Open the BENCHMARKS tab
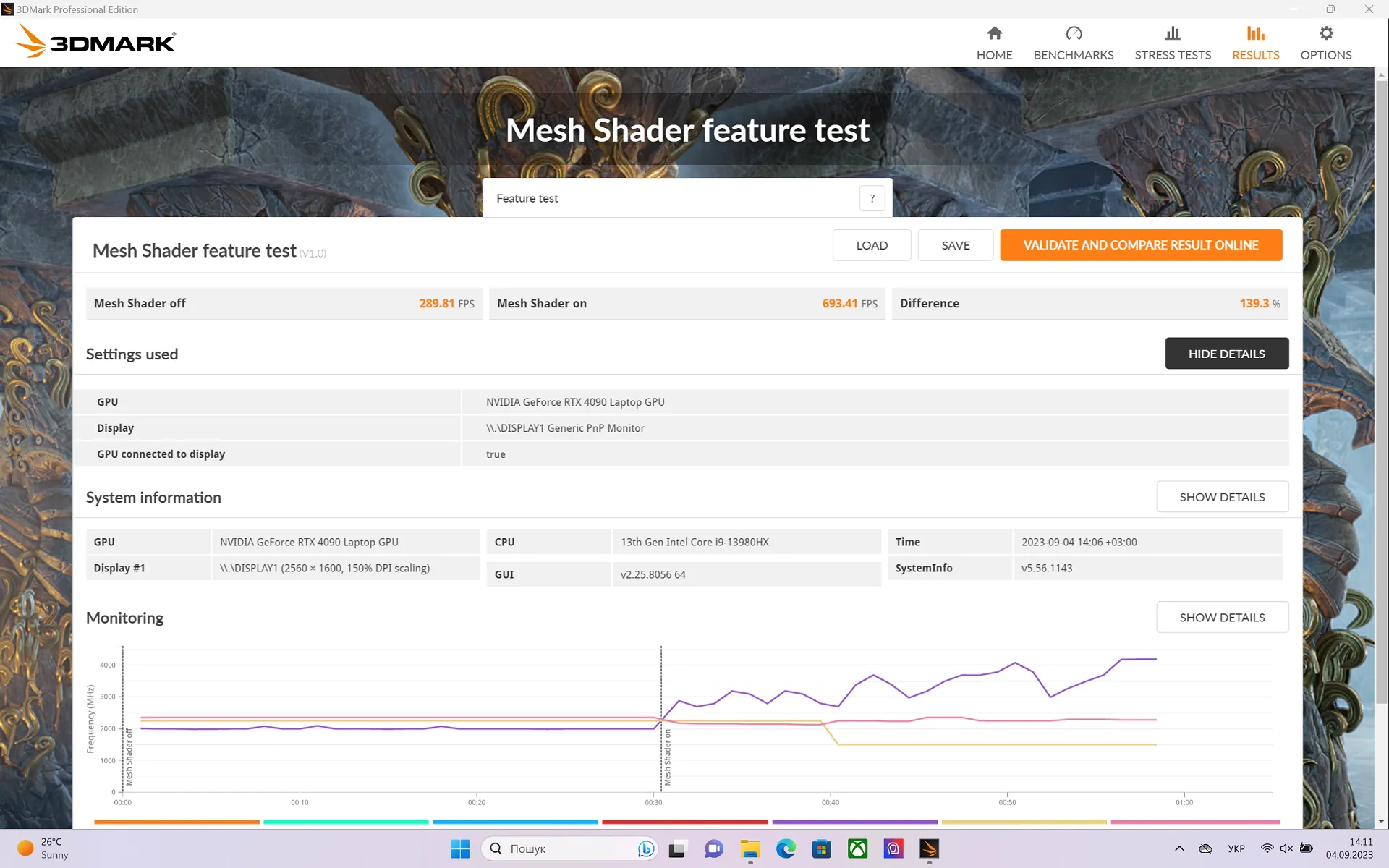Screen dimensions: 1389x868 1073,43
